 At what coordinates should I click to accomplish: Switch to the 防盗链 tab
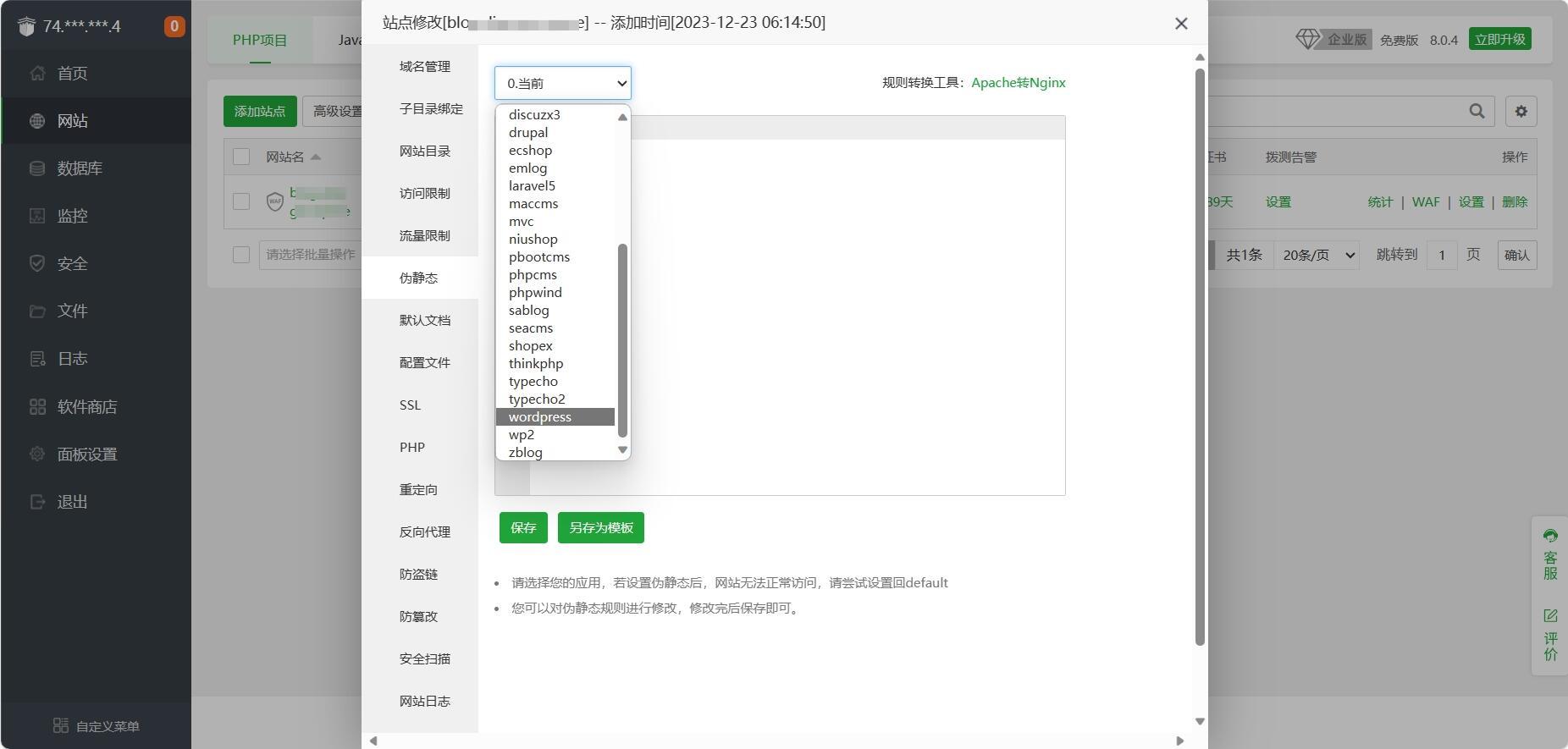[418, 574]
